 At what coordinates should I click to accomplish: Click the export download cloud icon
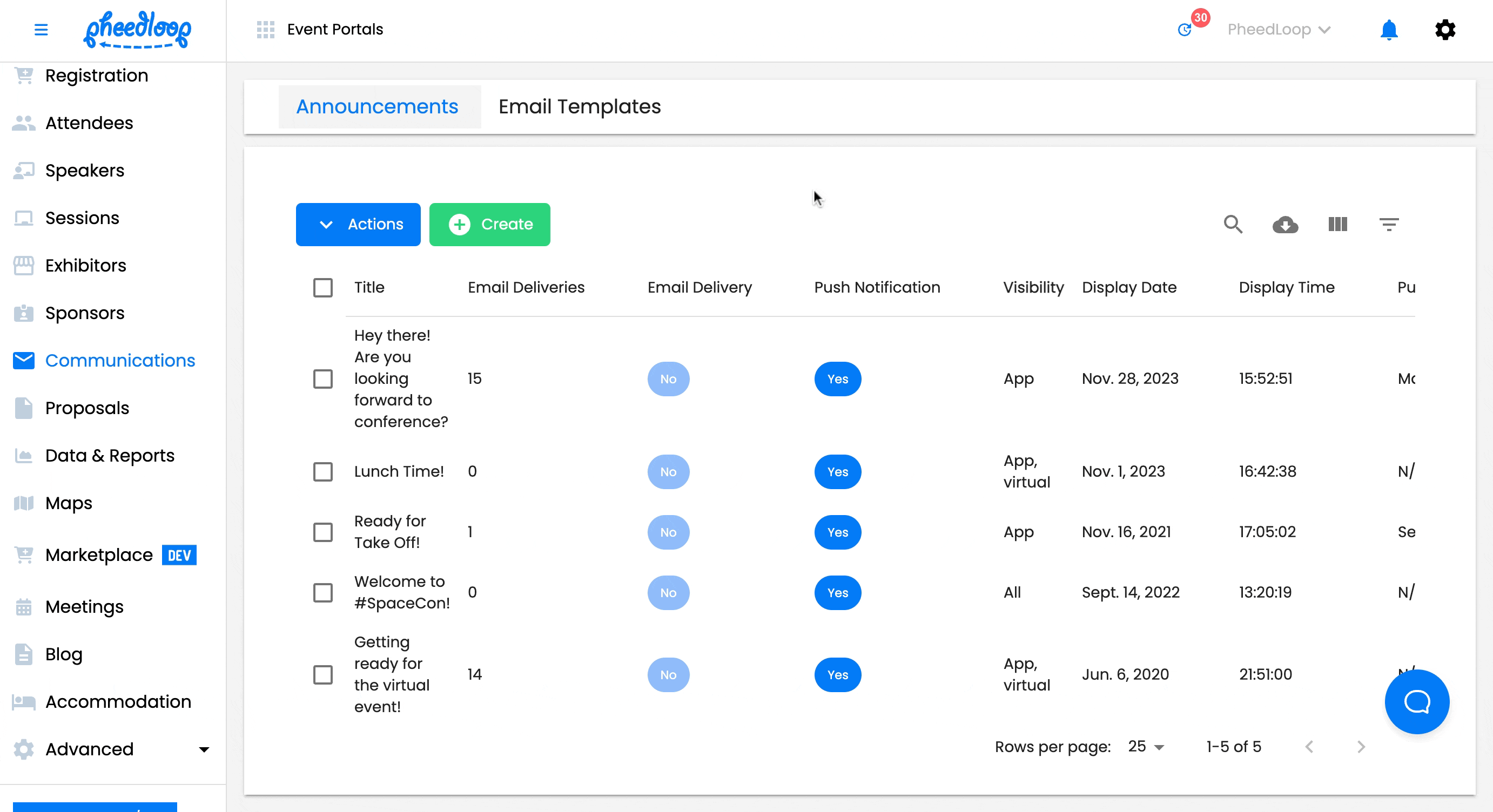click(1285, 225)
